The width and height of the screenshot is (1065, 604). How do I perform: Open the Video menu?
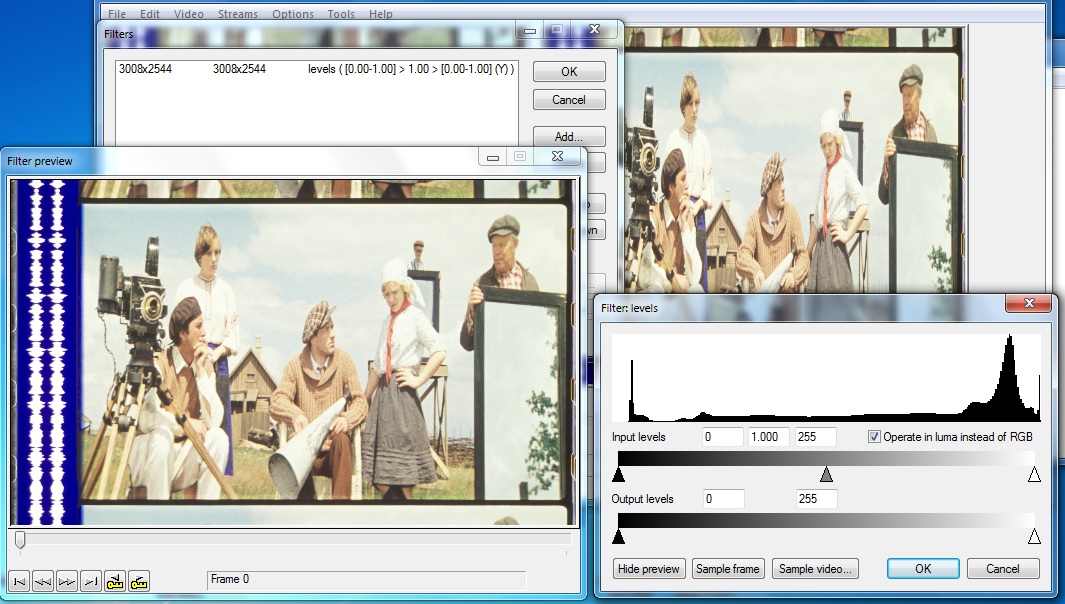coord(188,14)
